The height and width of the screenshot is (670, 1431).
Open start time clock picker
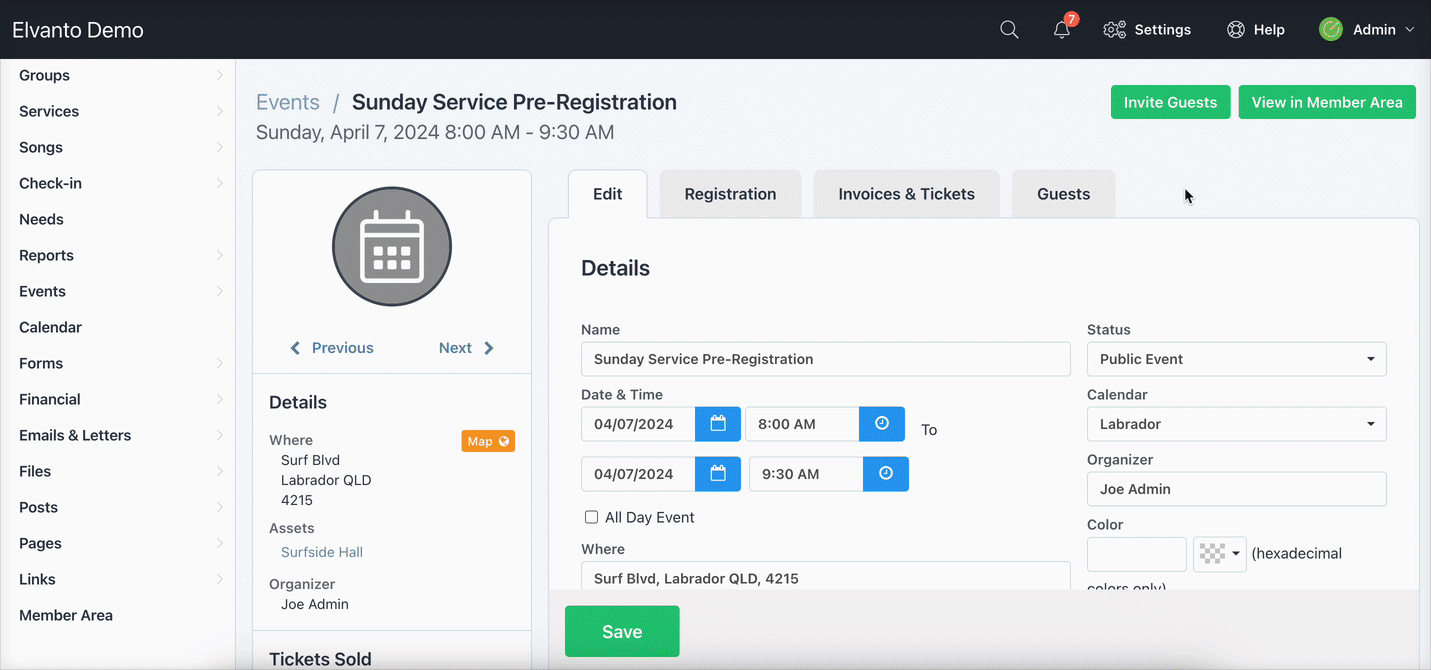point(882,424)
